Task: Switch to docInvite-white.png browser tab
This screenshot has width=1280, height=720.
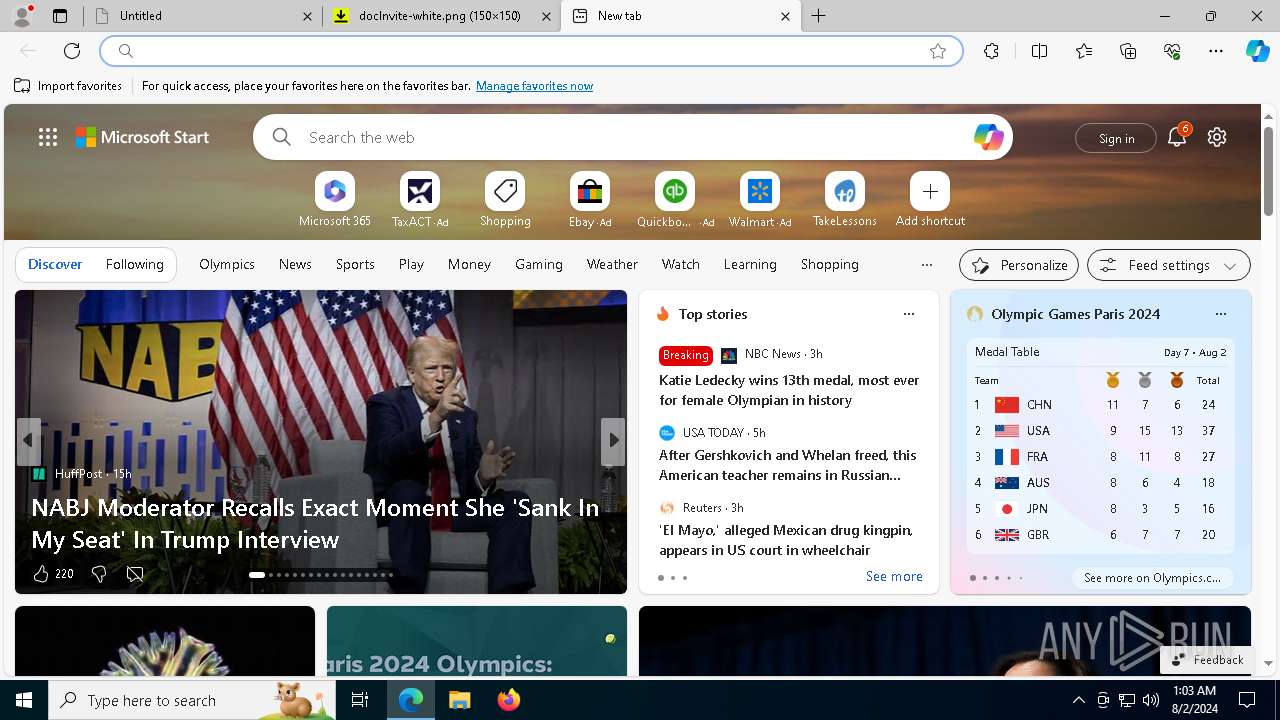Action: click(440, 16)
